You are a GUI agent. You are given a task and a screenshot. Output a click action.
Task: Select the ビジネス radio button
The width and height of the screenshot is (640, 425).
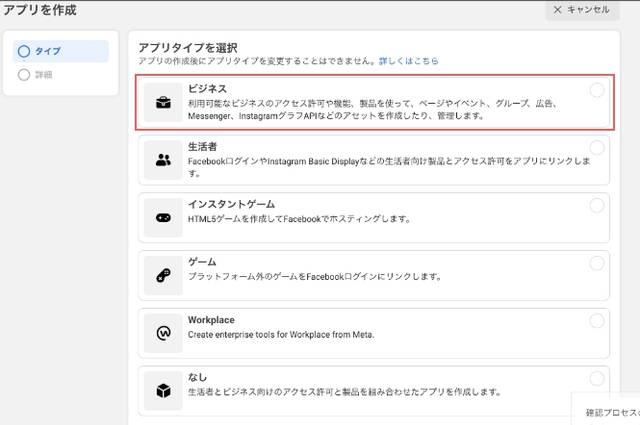coord(597,90)
